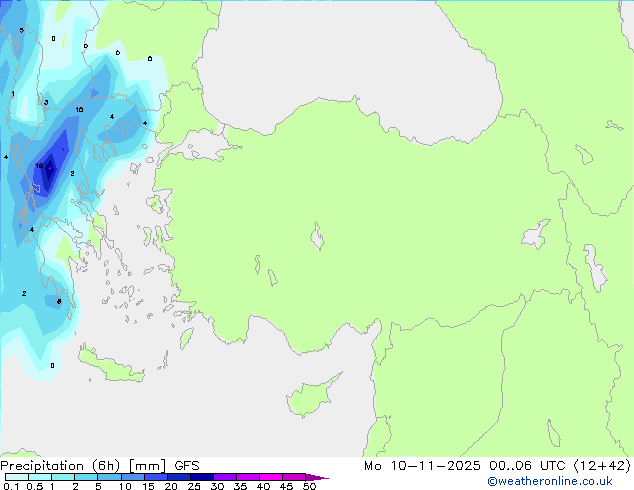The height and width of the screenshot is (490, 634).
Task: Click the legend label '45'
Action: pos(286,486)
